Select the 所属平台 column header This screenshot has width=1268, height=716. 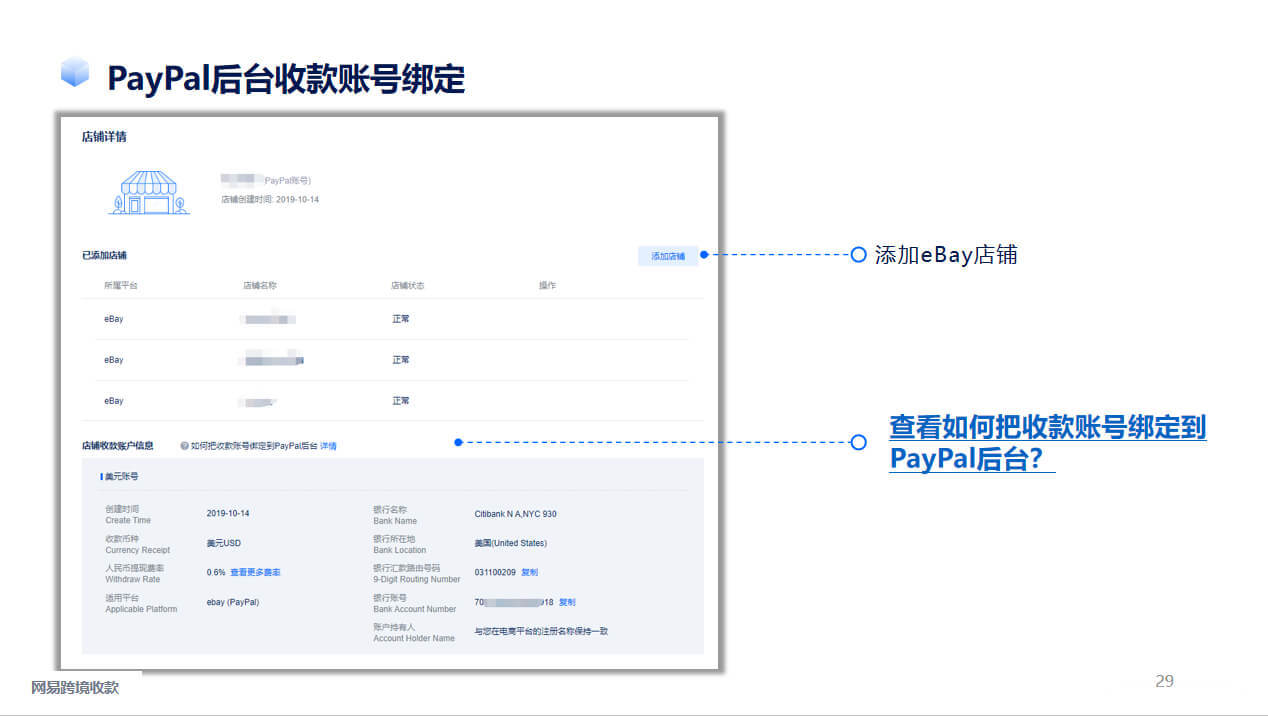(x=121, y=286)
